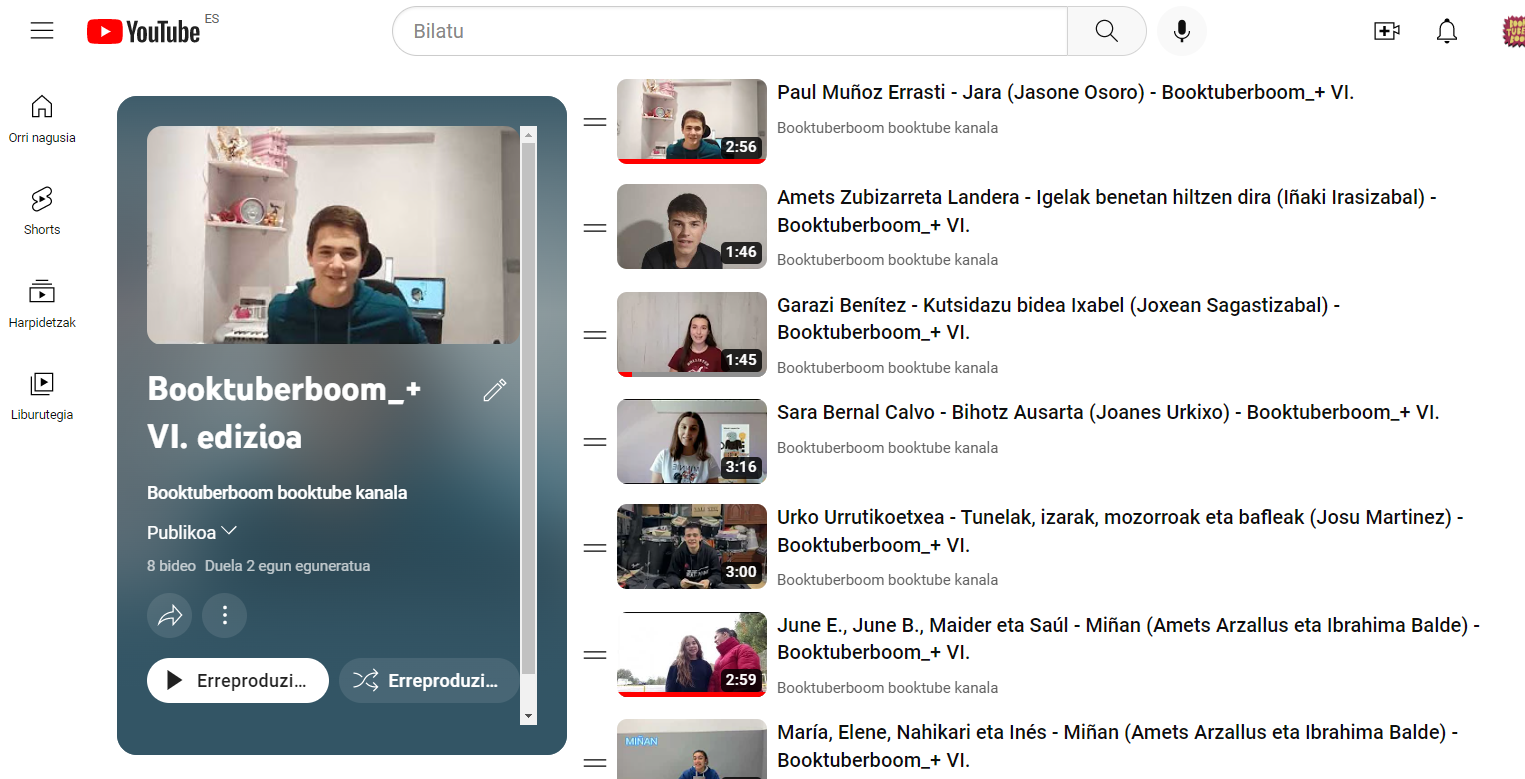Grab reorder handle for María, Elene video
This screenshot has width=1525, height=779.
pyautogui.click(x=595, y=762)
